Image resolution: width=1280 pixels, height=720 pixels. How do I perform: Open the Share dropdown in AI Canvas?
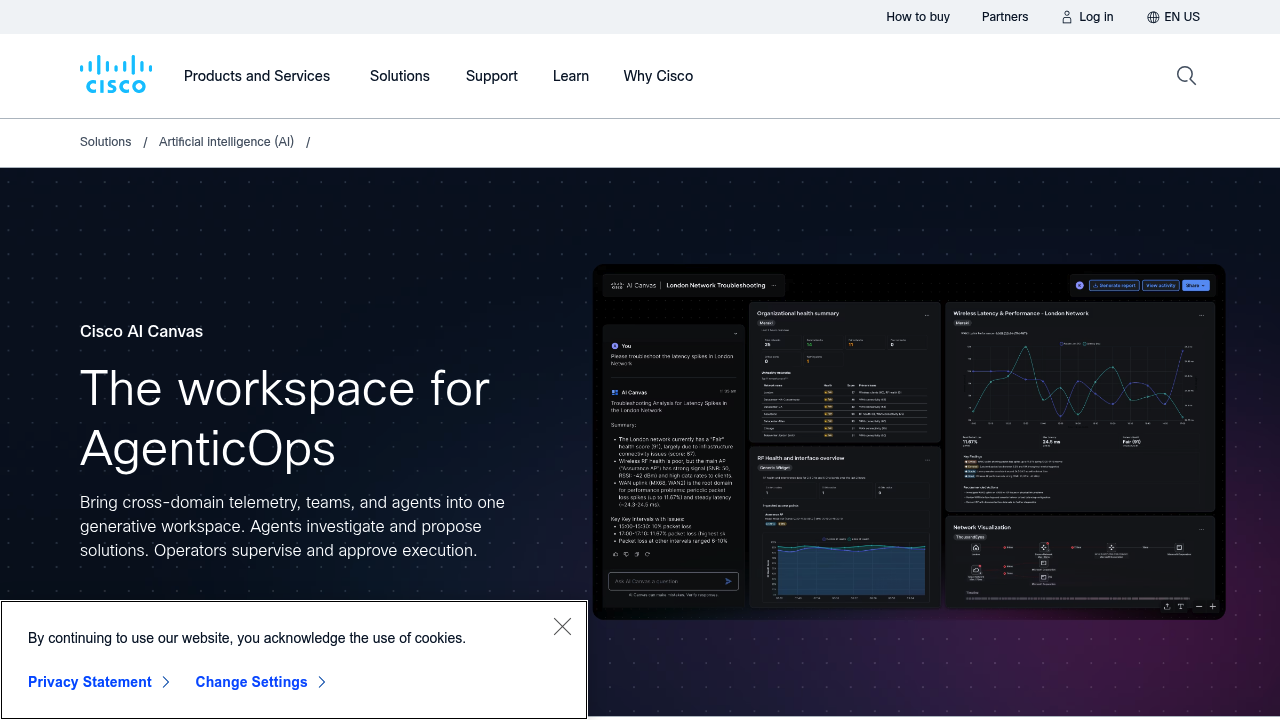click(1195, 285)
